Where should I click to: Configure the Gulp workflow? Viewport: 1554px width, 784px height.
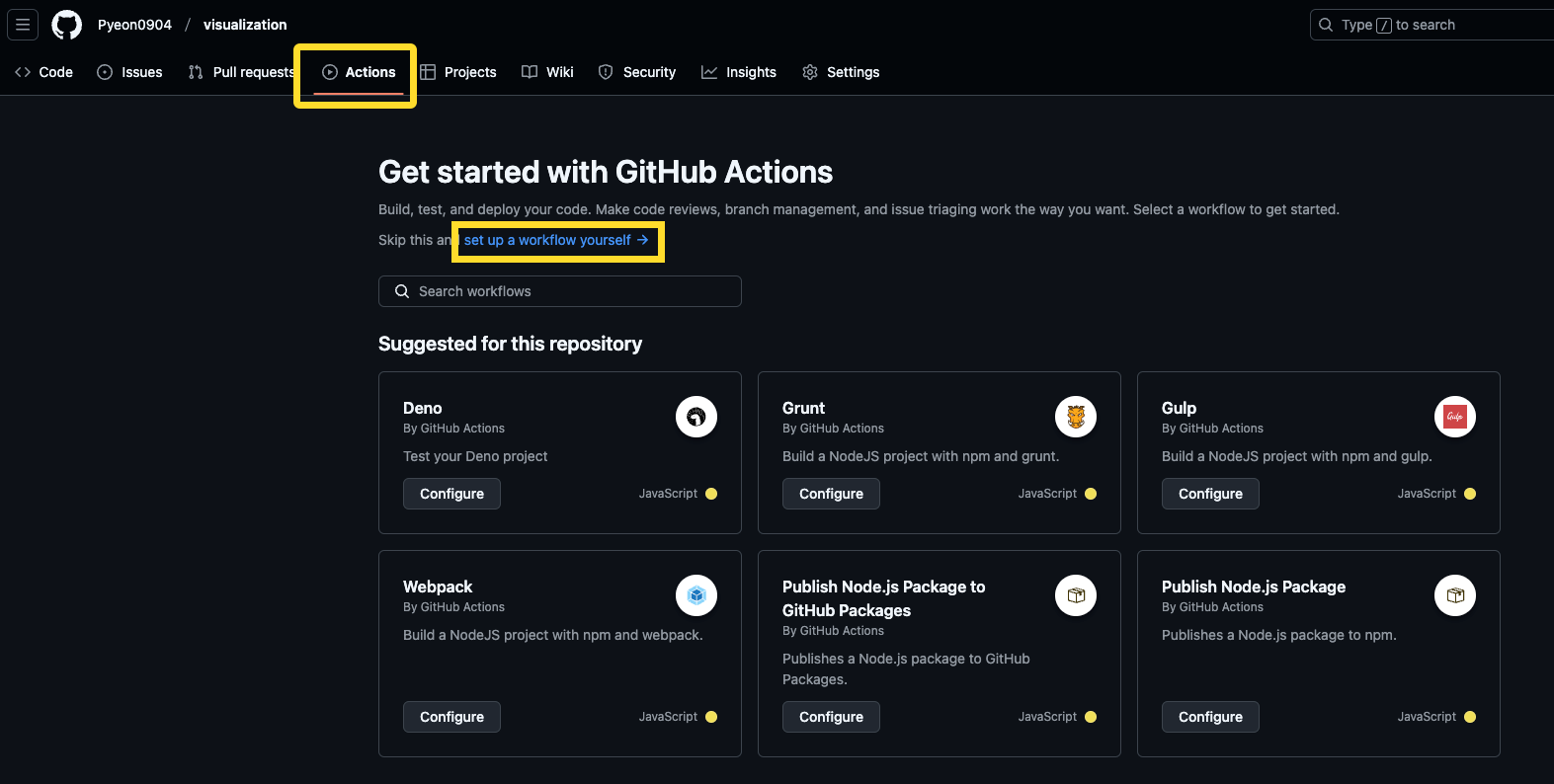1210,494
